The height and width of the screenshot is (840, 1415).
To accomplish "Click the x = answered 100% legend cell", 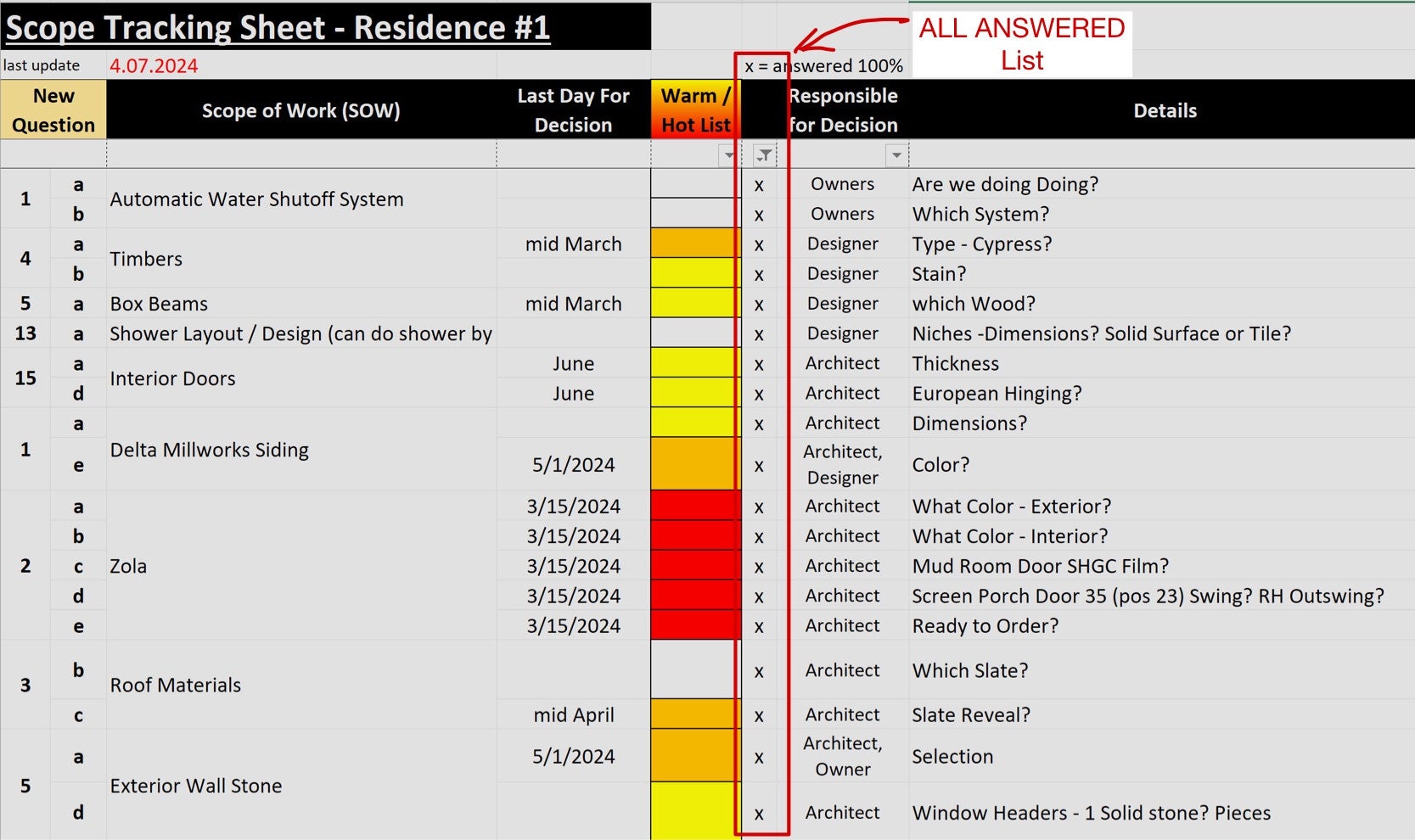I will (823, 65).
